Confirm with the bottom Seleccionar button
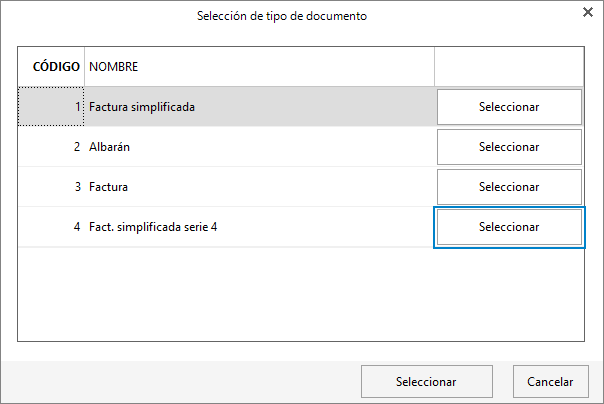The image size is (604, 404). (427, 381)
